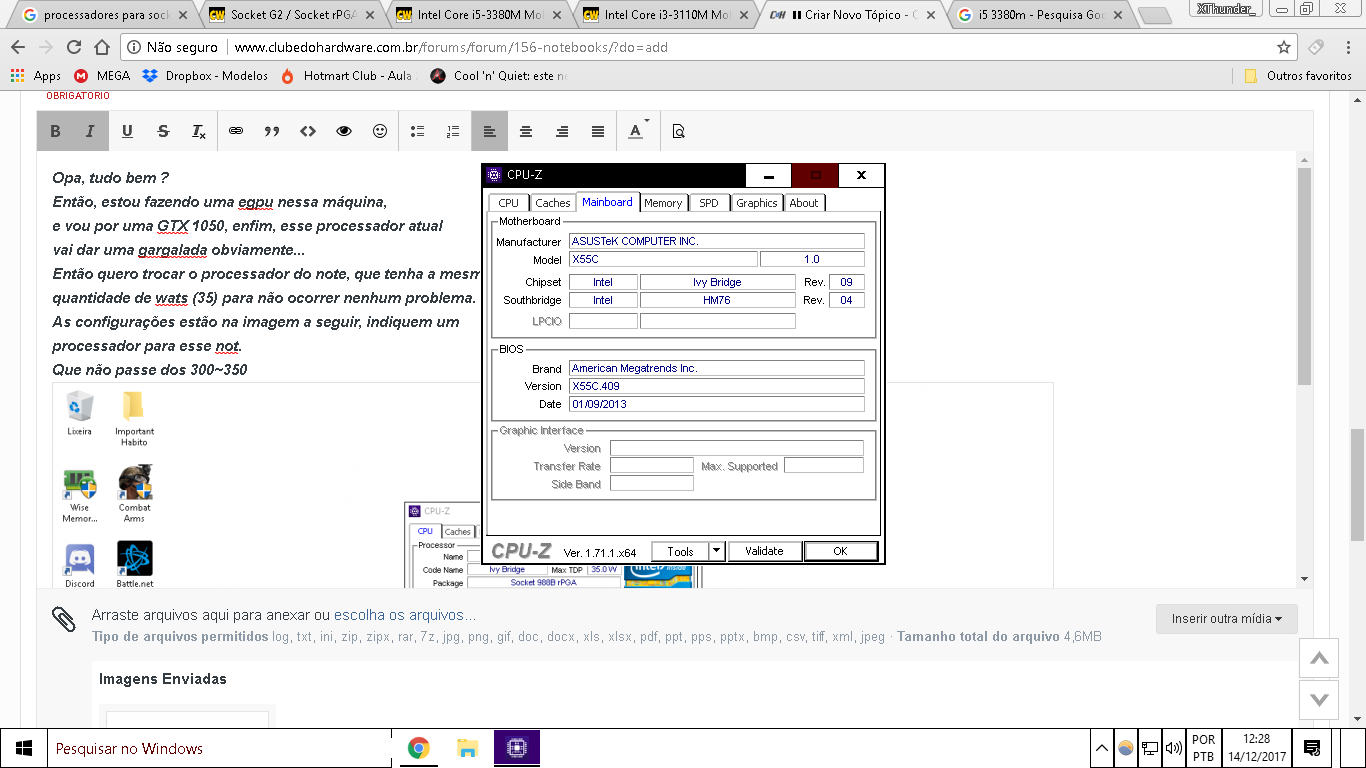
Task: Click the editor scrollbar down arrow
Action: tap(1303, 579)
